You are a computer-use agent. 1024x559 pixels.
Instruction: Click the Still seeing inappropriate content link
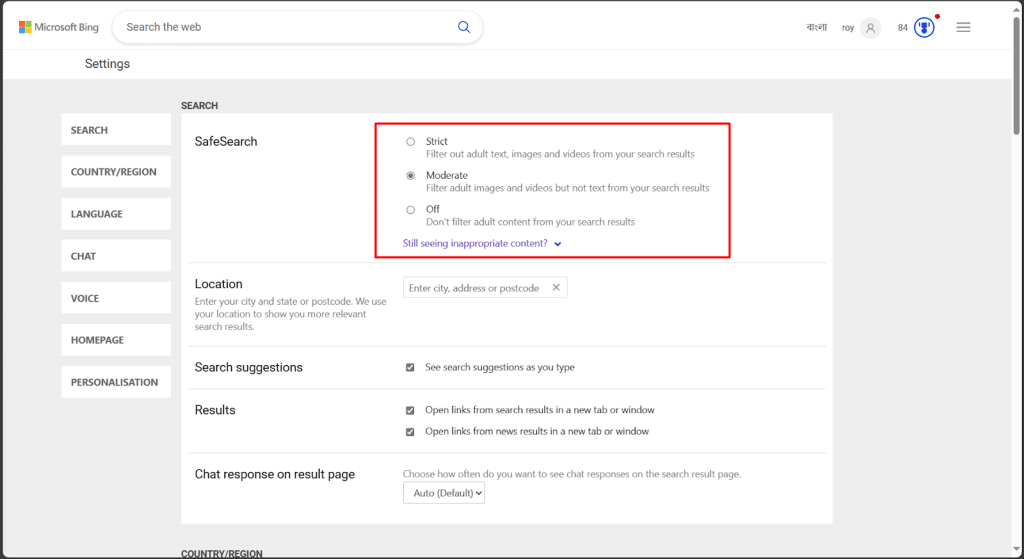(475, 243)
